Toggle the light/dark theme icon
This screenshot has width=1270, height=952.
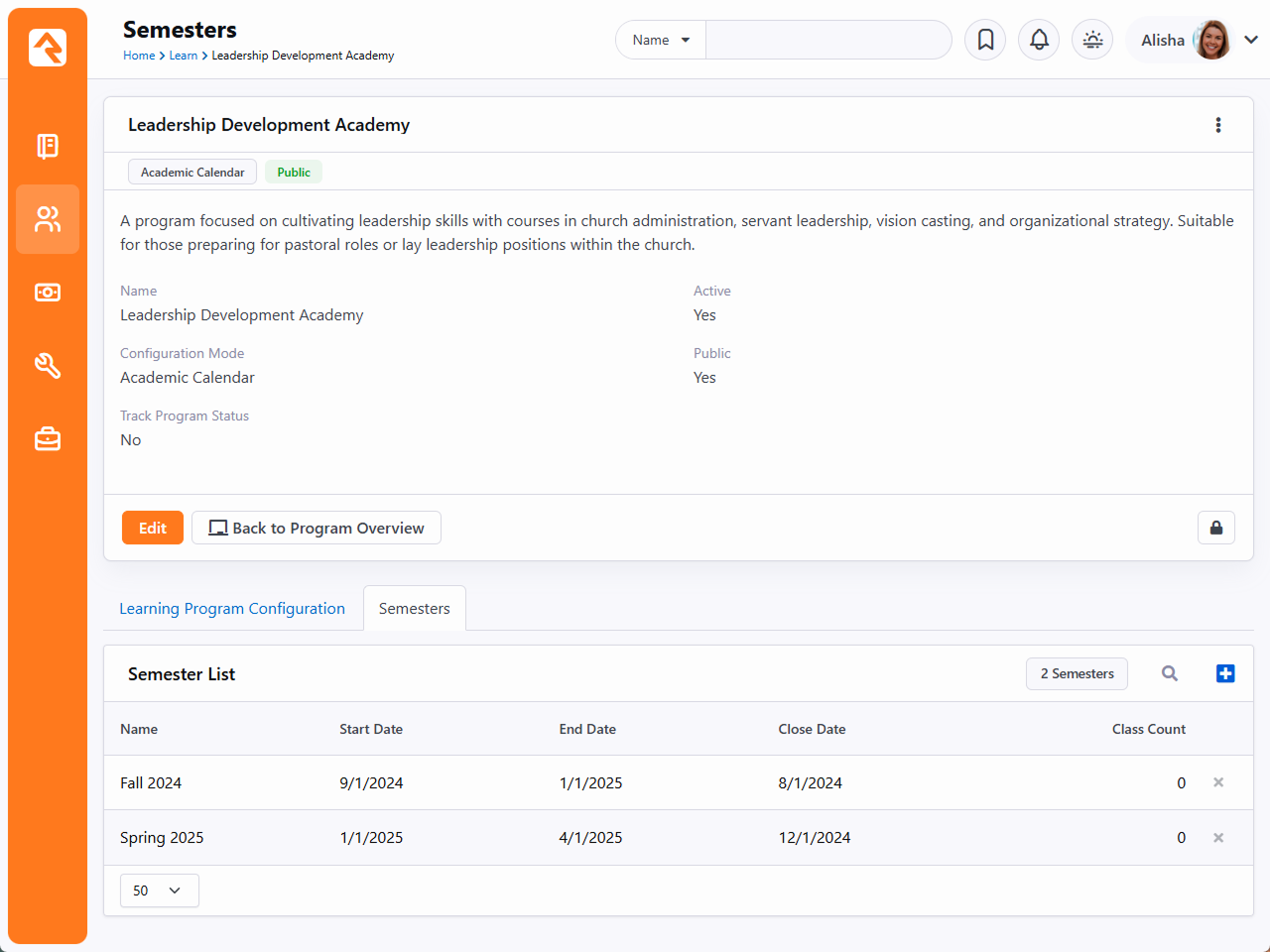click(1092, 40)
